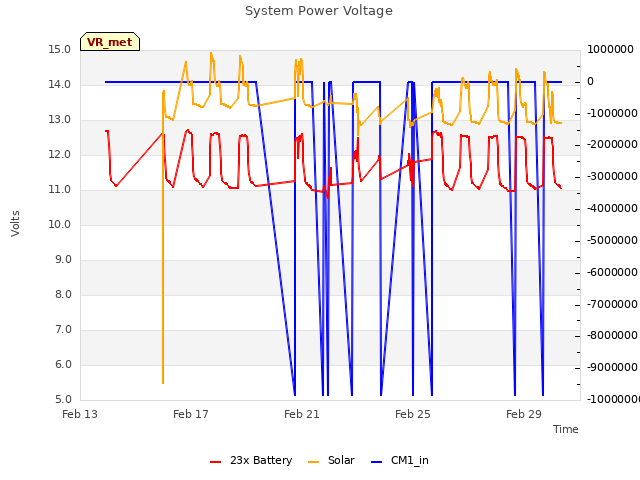Viewport: 640px width, 480px height.
Task: Click the 14.0 volts tick label
Action: (60, 85)
